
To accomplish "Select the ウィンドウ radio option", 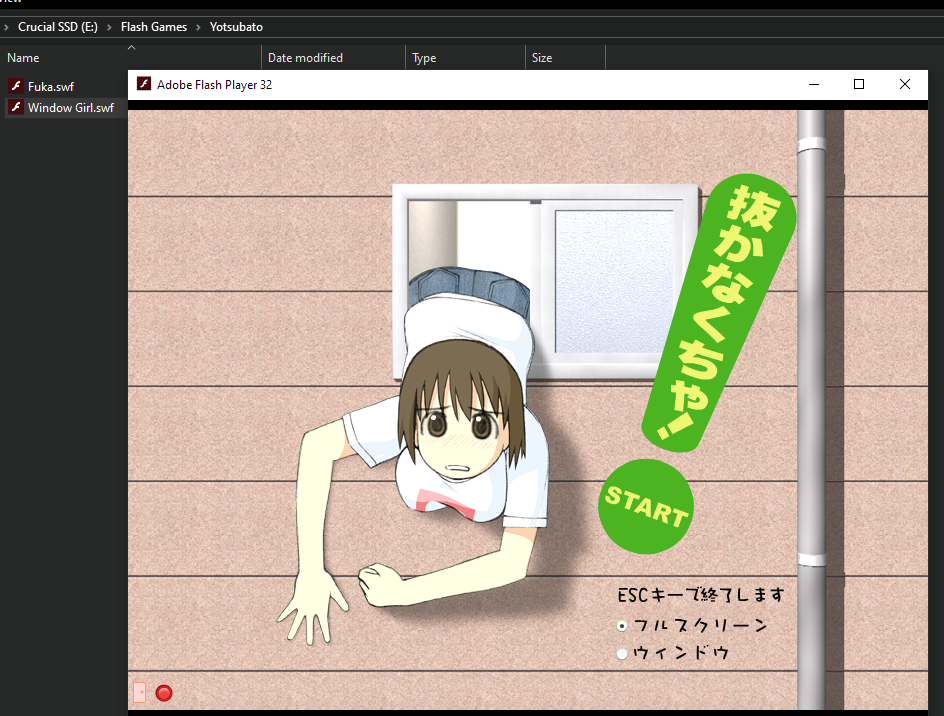I will point(623,653).
